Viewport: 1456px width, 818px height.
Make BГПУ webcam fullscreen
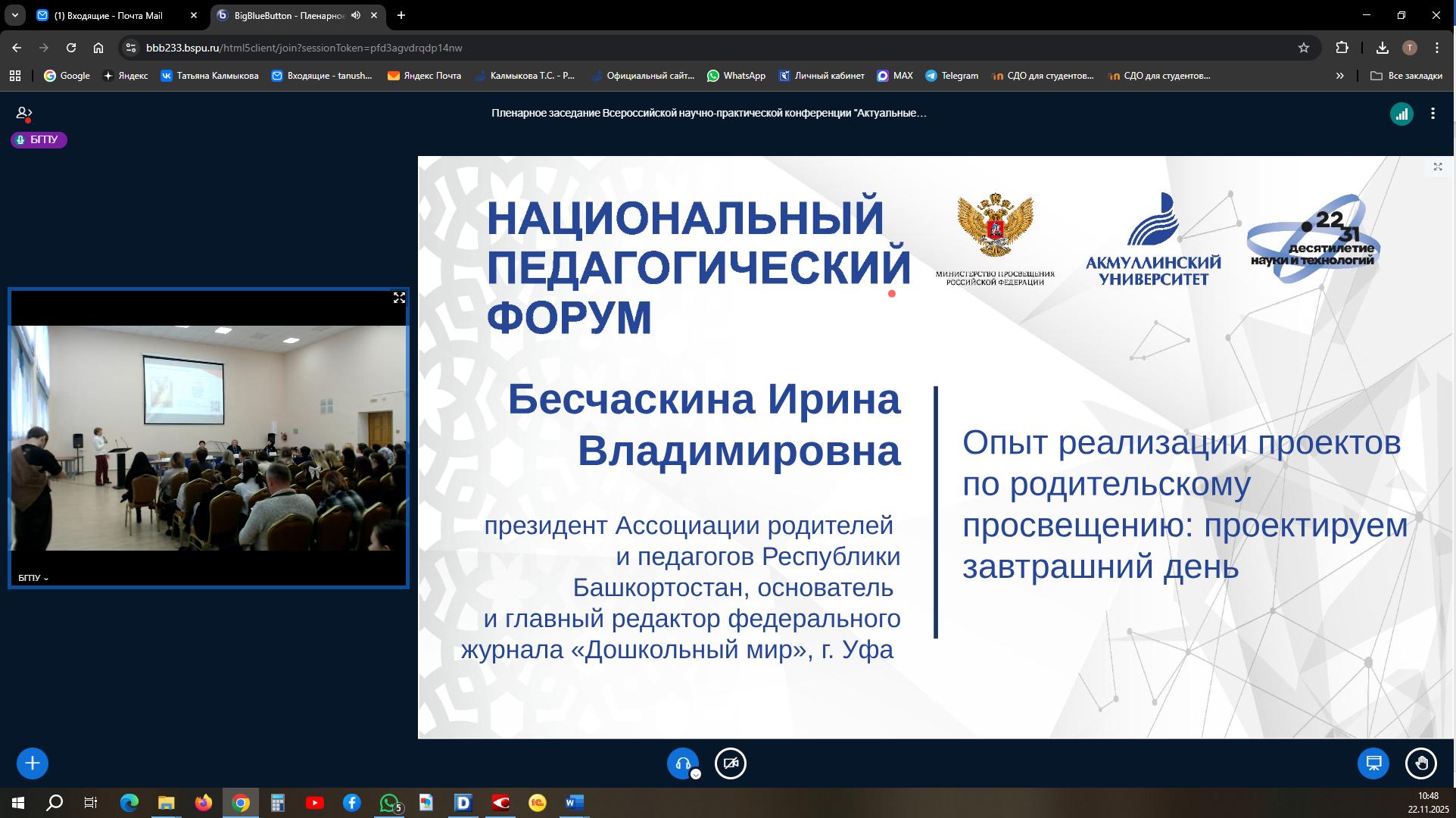(x=399, y=298)
